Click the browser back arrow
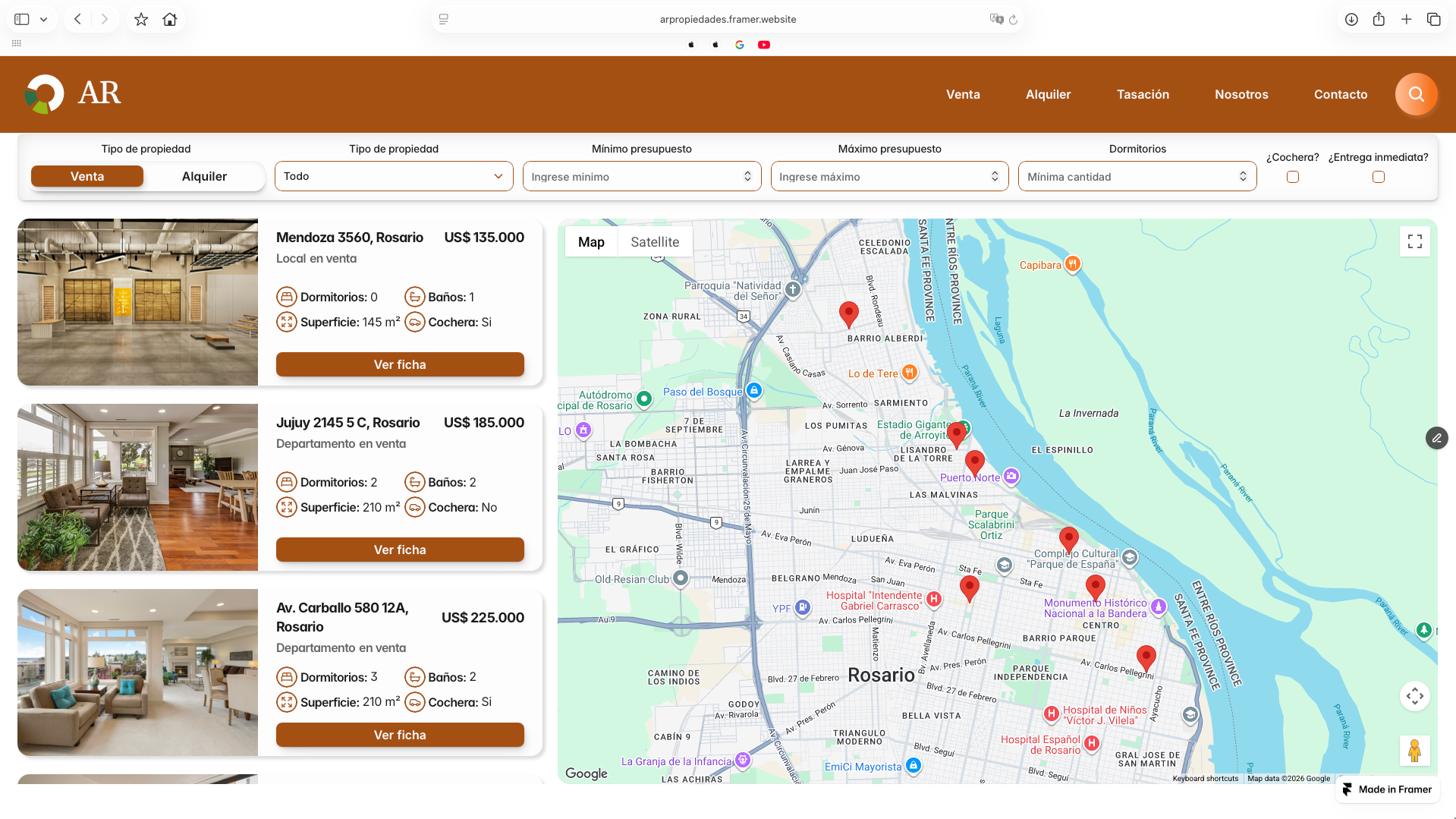1456x819 pixels. click(x=77, y=19)
